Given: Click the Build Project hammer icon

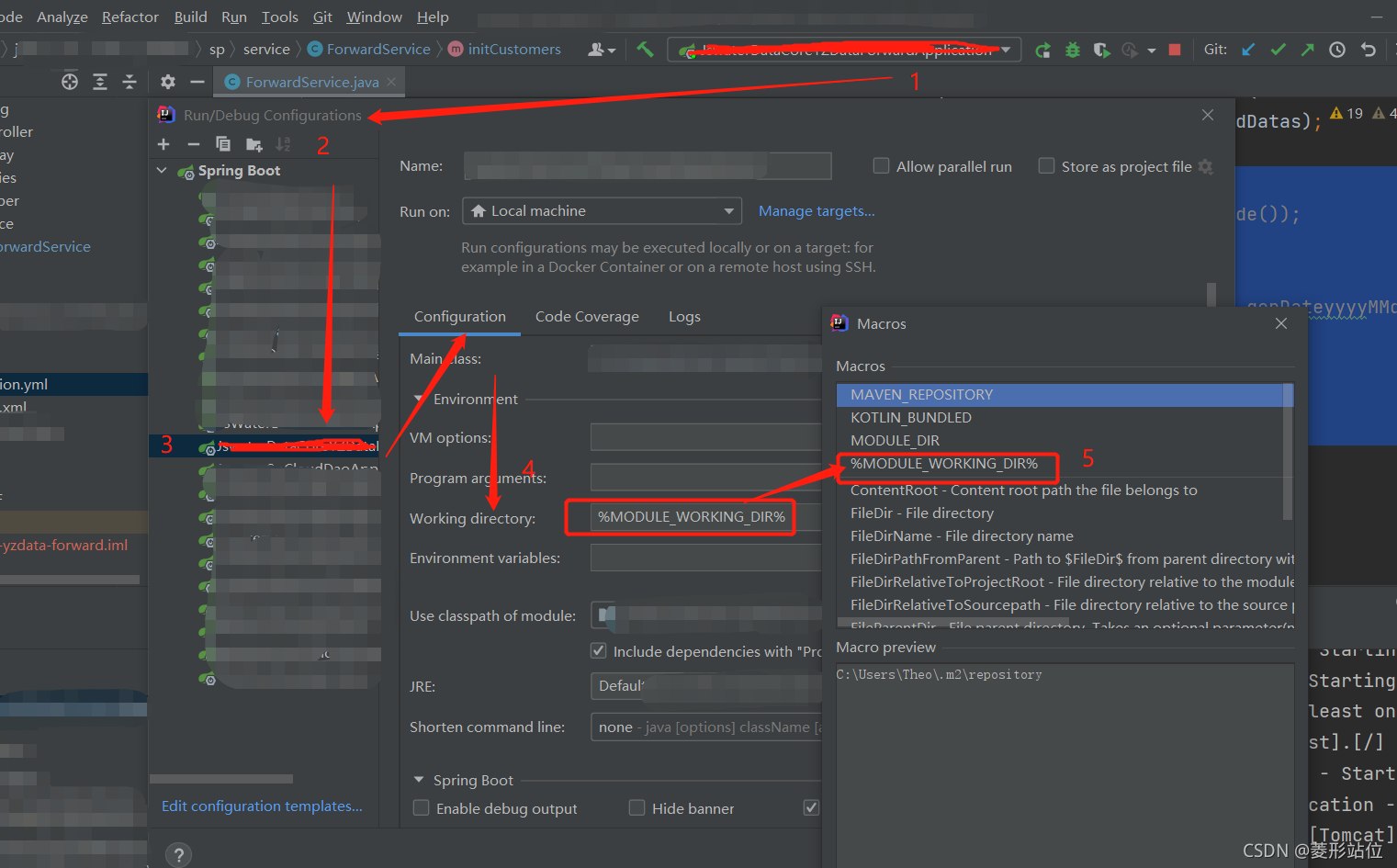Looking at the screenshot, I should [x=645, y=50].
